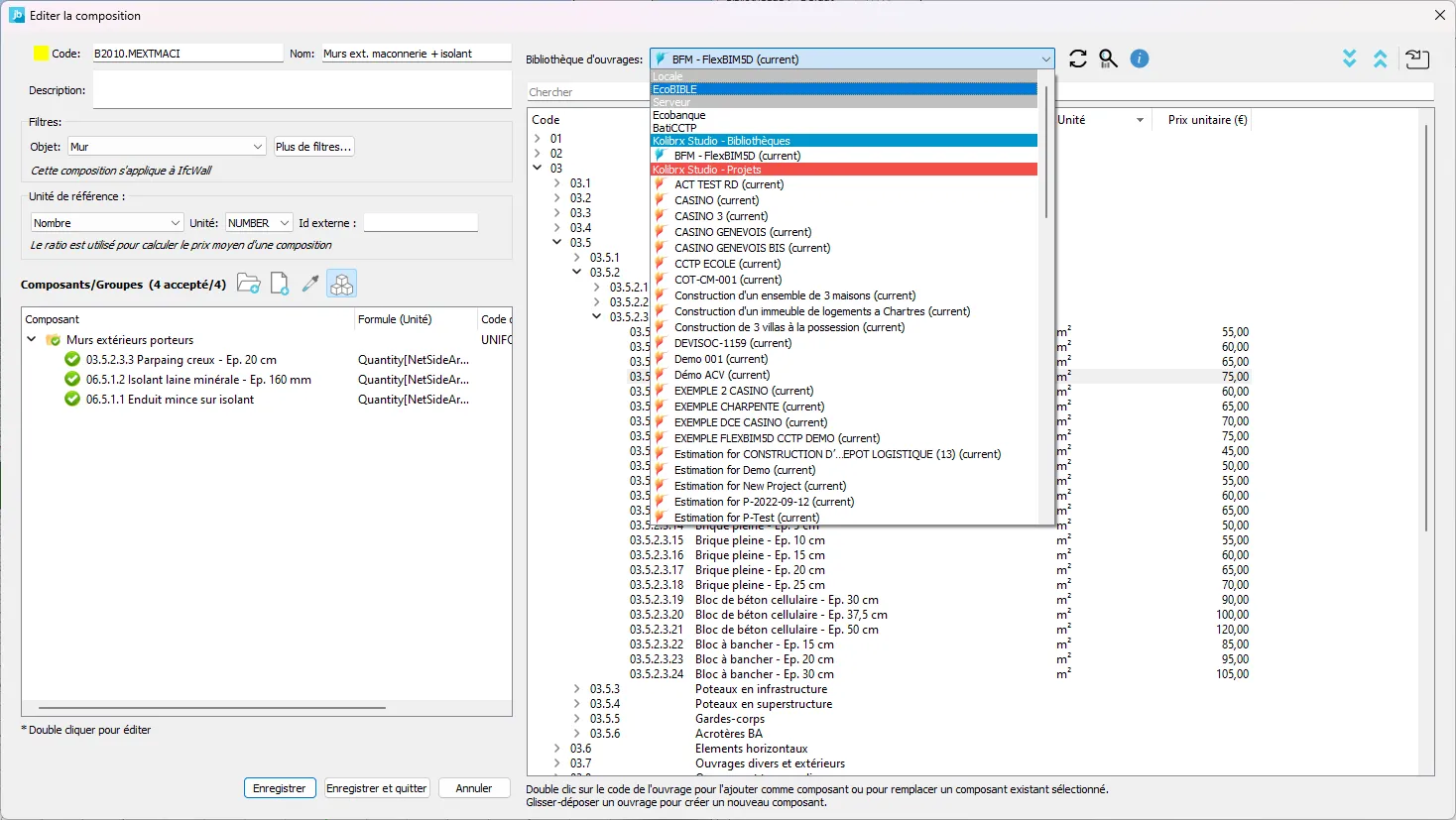Click the export panel icon at top right

click(1417, 59)
